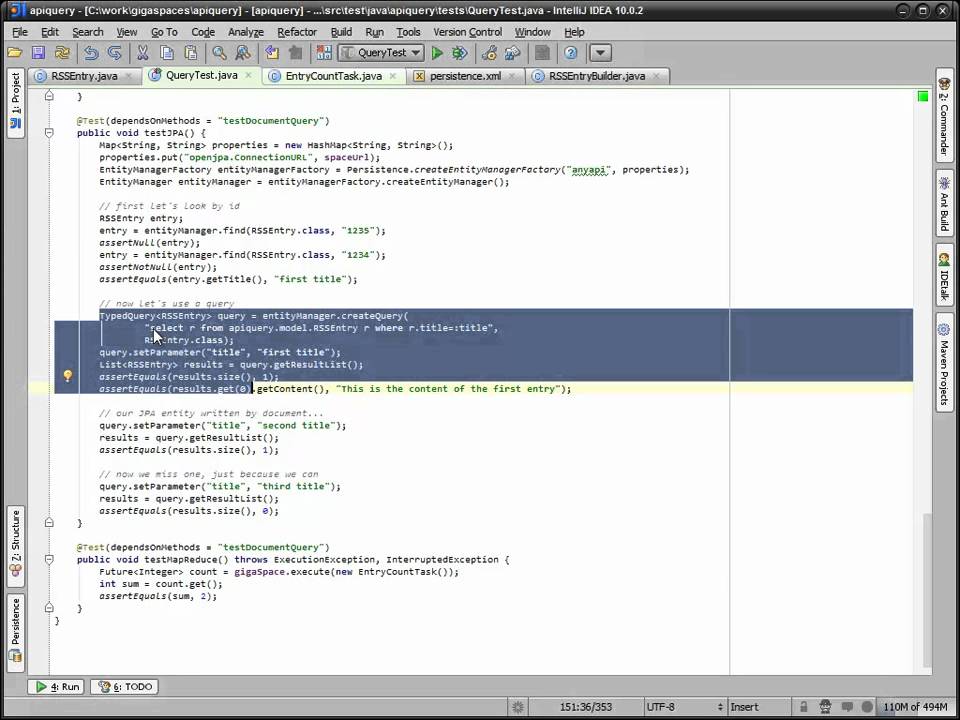Click the Undo arrow icon
The width and height of the screenshot is (960, 720).
pos(91,53)
